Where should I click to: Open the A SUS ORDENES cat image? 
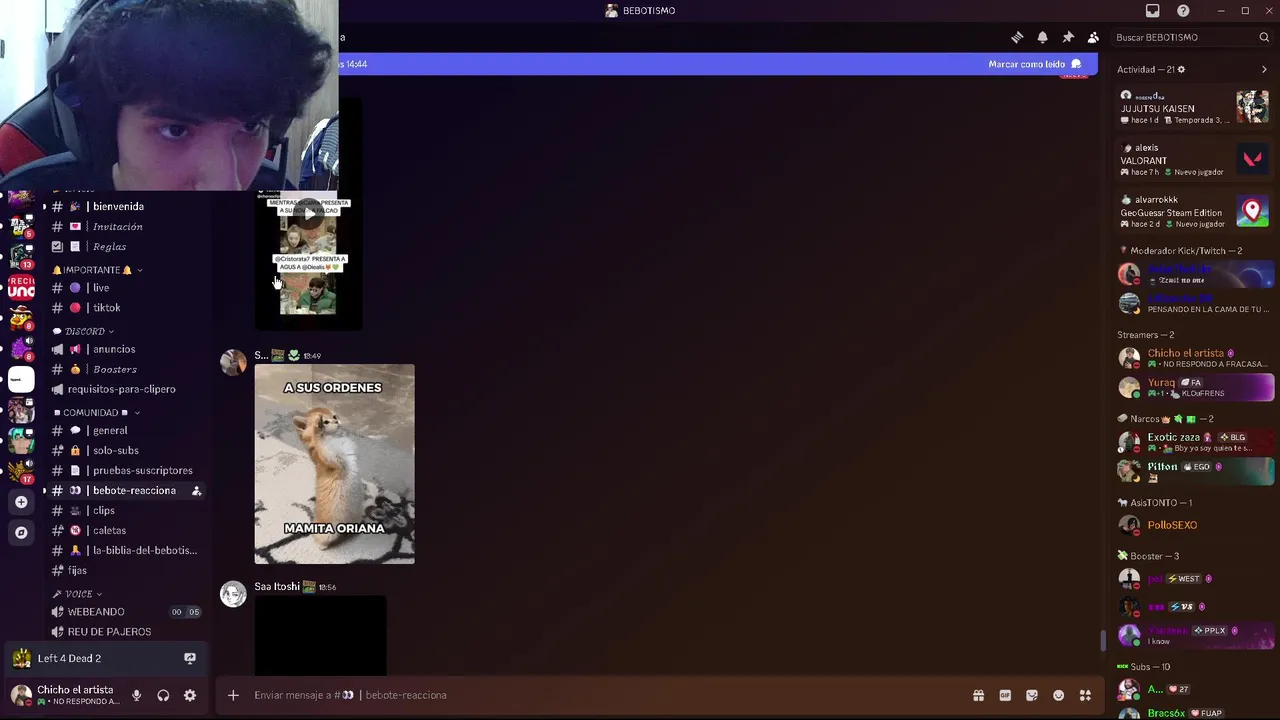click(x=334, y=464)
